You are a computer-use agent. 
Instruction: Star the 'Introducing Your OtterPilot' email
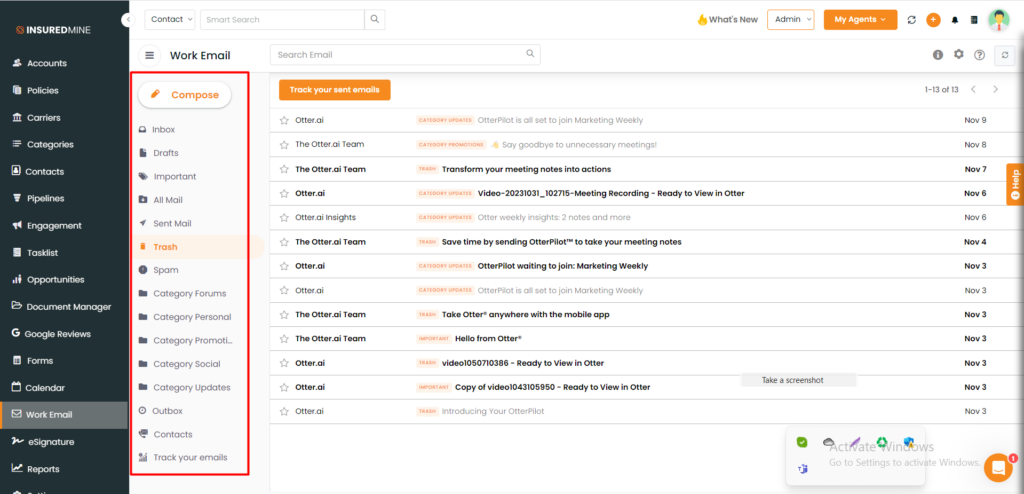tap(284, 412)
